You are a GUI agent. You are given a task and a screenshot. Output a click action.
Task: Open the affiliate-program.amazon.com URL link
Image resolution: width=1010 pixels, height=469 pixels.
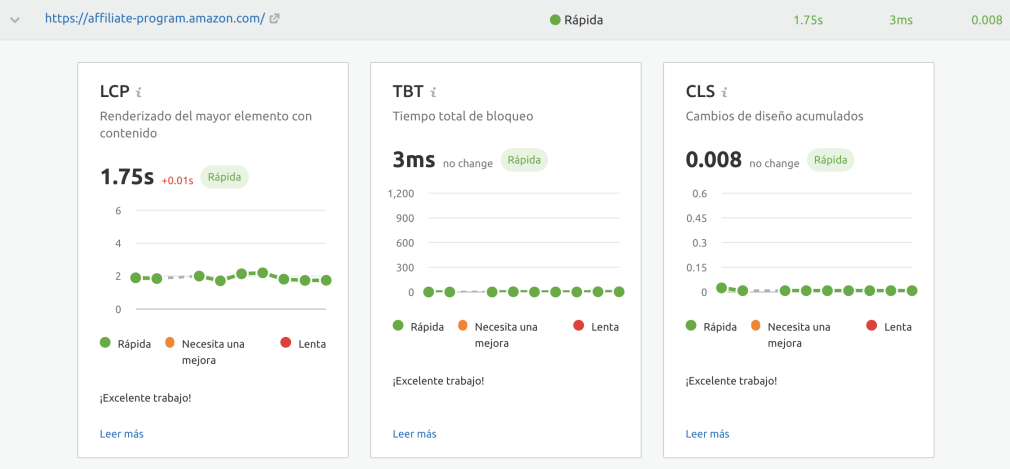point(155,19)
